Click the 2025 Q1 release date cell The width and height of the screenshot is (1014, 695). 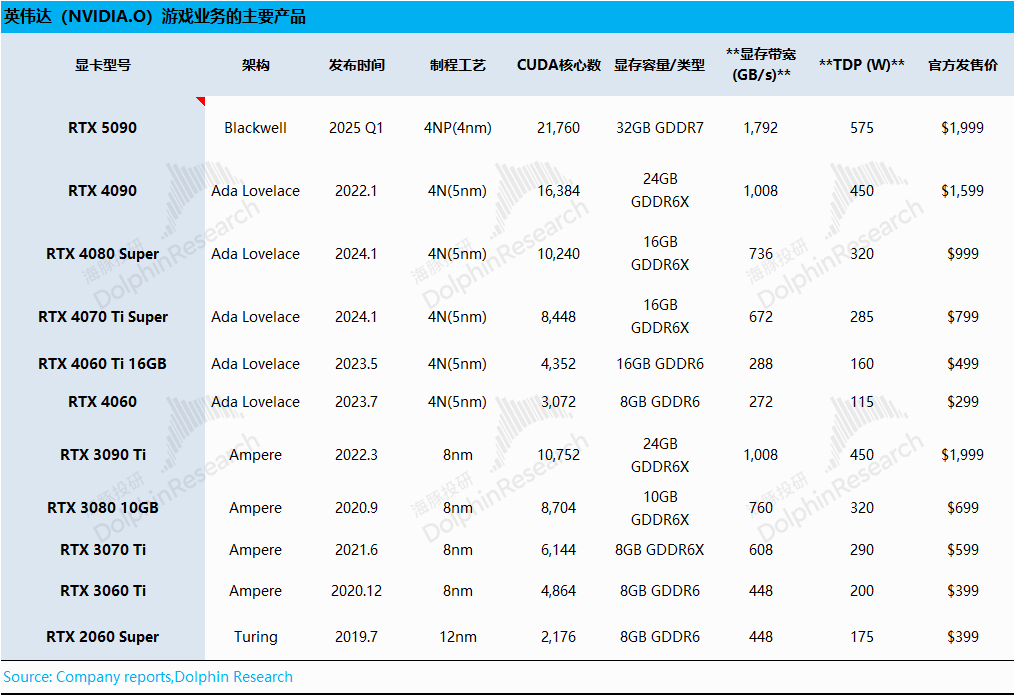356,128
